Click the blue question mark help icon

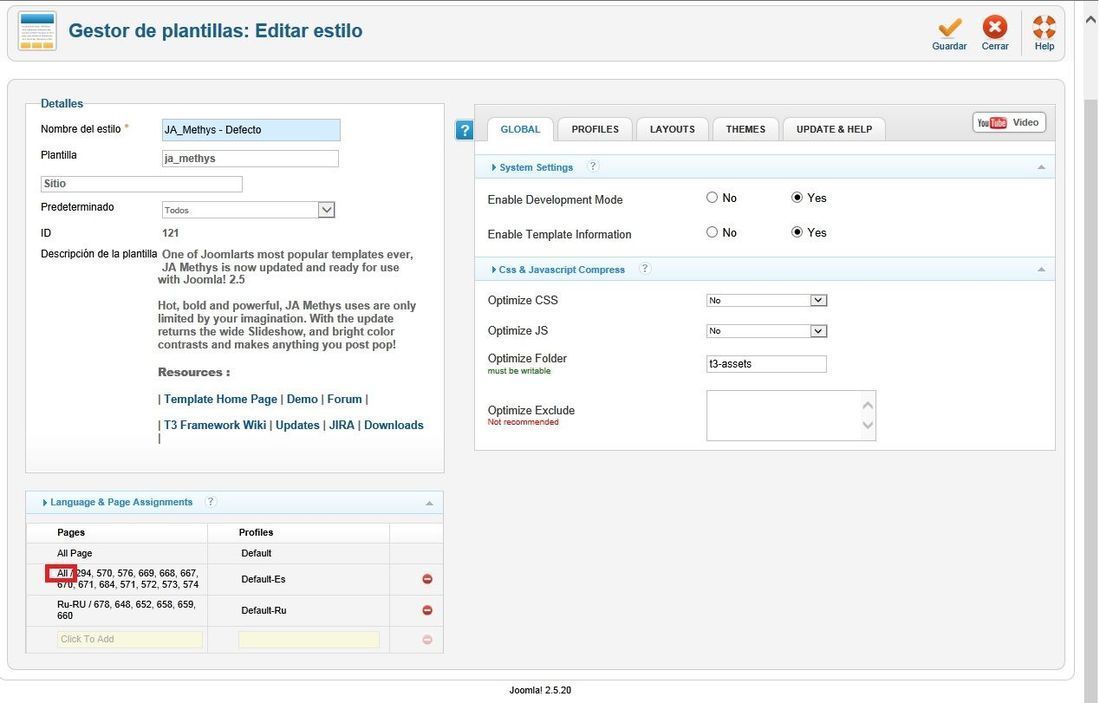(x=464, y=130)
